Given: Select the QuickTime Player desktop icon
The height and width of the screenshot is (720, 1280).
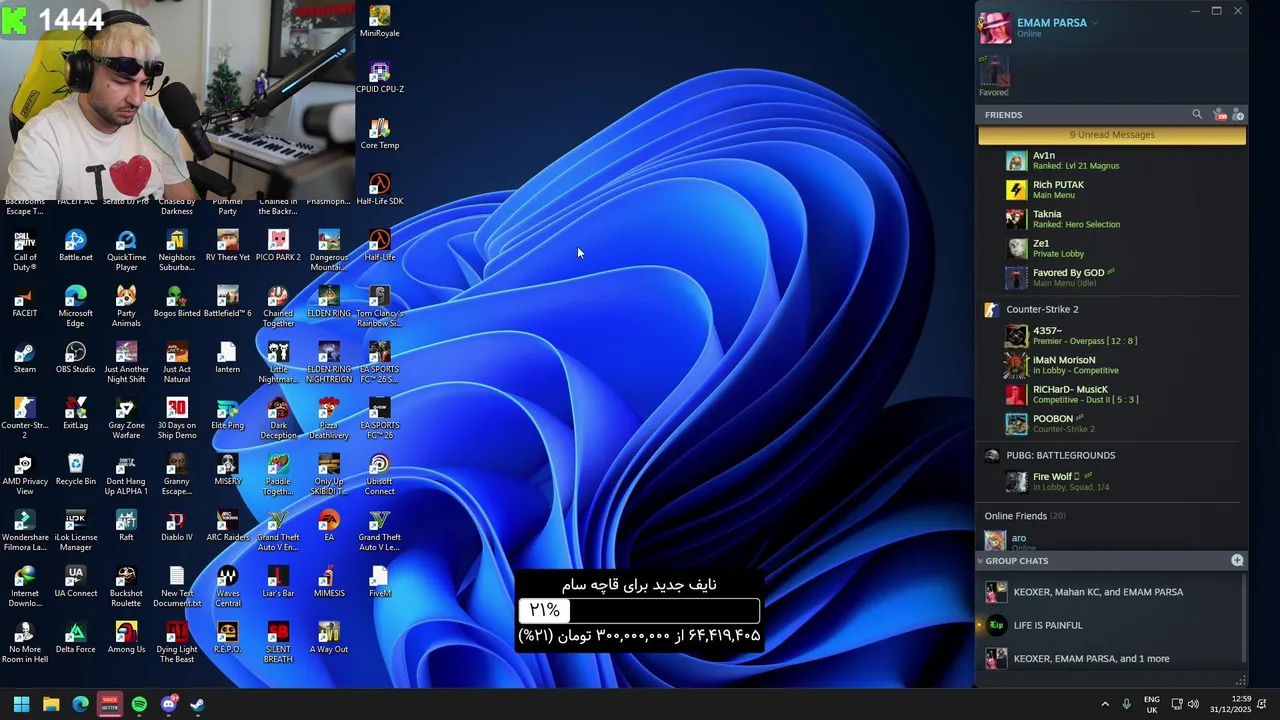Looking at the screenshot, I should [126, 251].
